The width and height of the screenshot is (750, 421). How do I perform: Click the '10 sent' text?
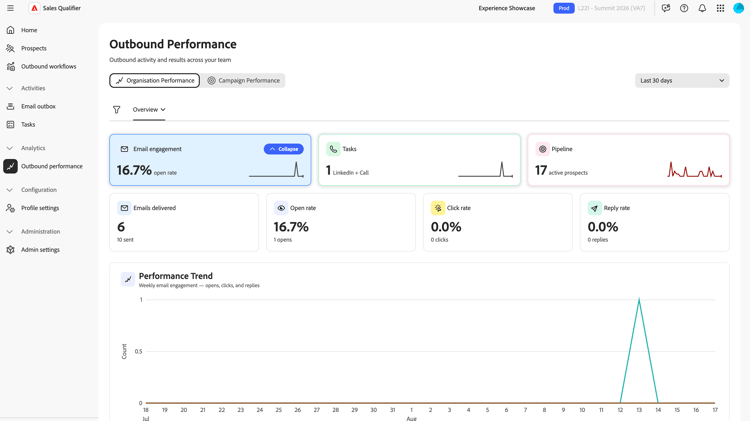coord(125,240)
